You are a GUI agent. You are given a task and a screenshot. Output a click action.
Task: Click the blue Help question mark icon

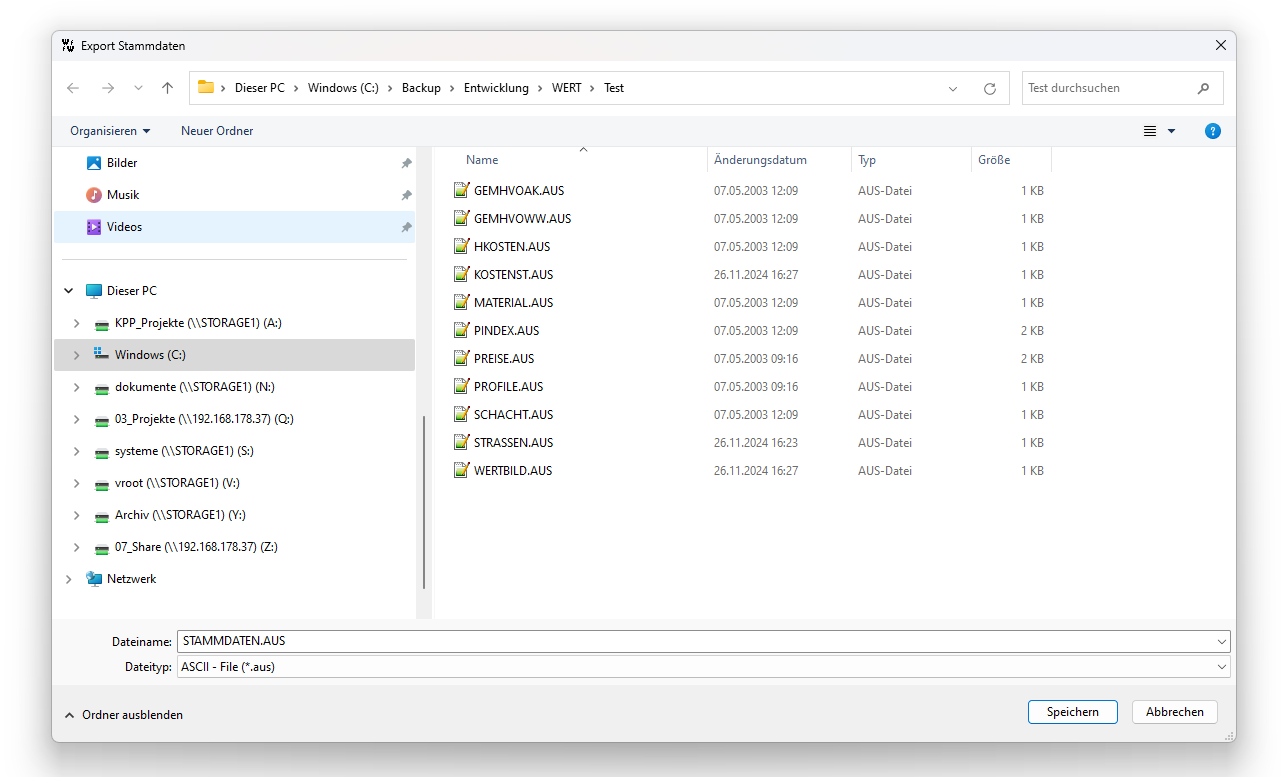click(x=1212, y=131)
